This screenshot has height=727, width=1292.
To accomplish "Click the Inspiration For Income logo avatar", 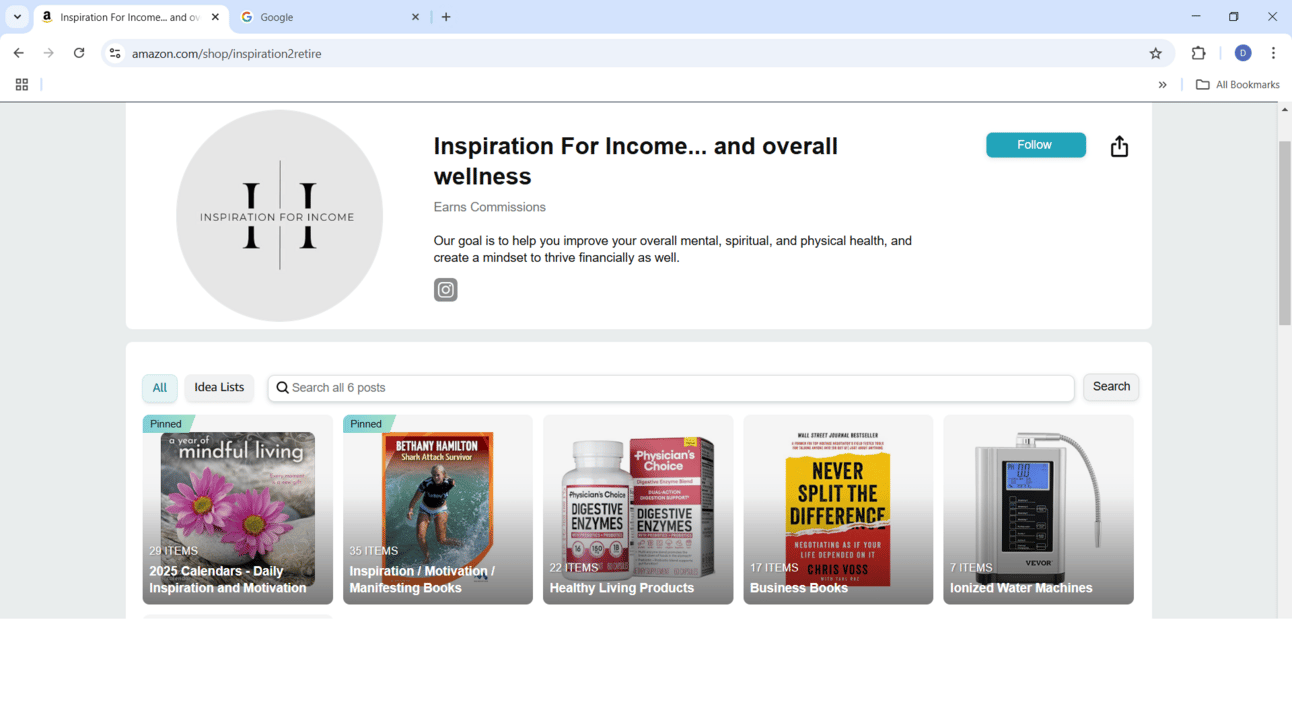I will tap(279, 216).
